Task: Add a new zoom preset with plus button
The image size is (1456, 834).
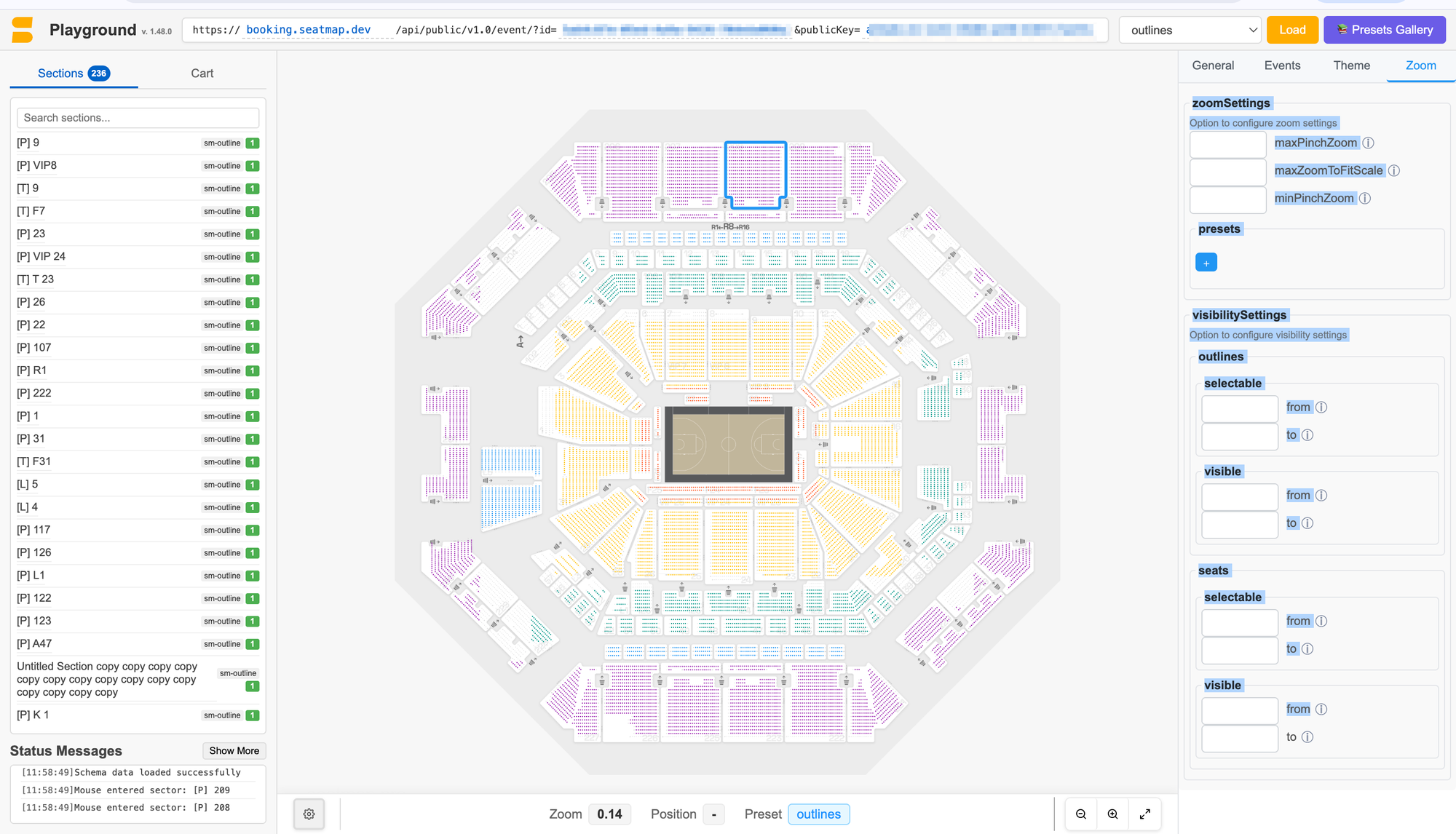Action: (1206, 263)
